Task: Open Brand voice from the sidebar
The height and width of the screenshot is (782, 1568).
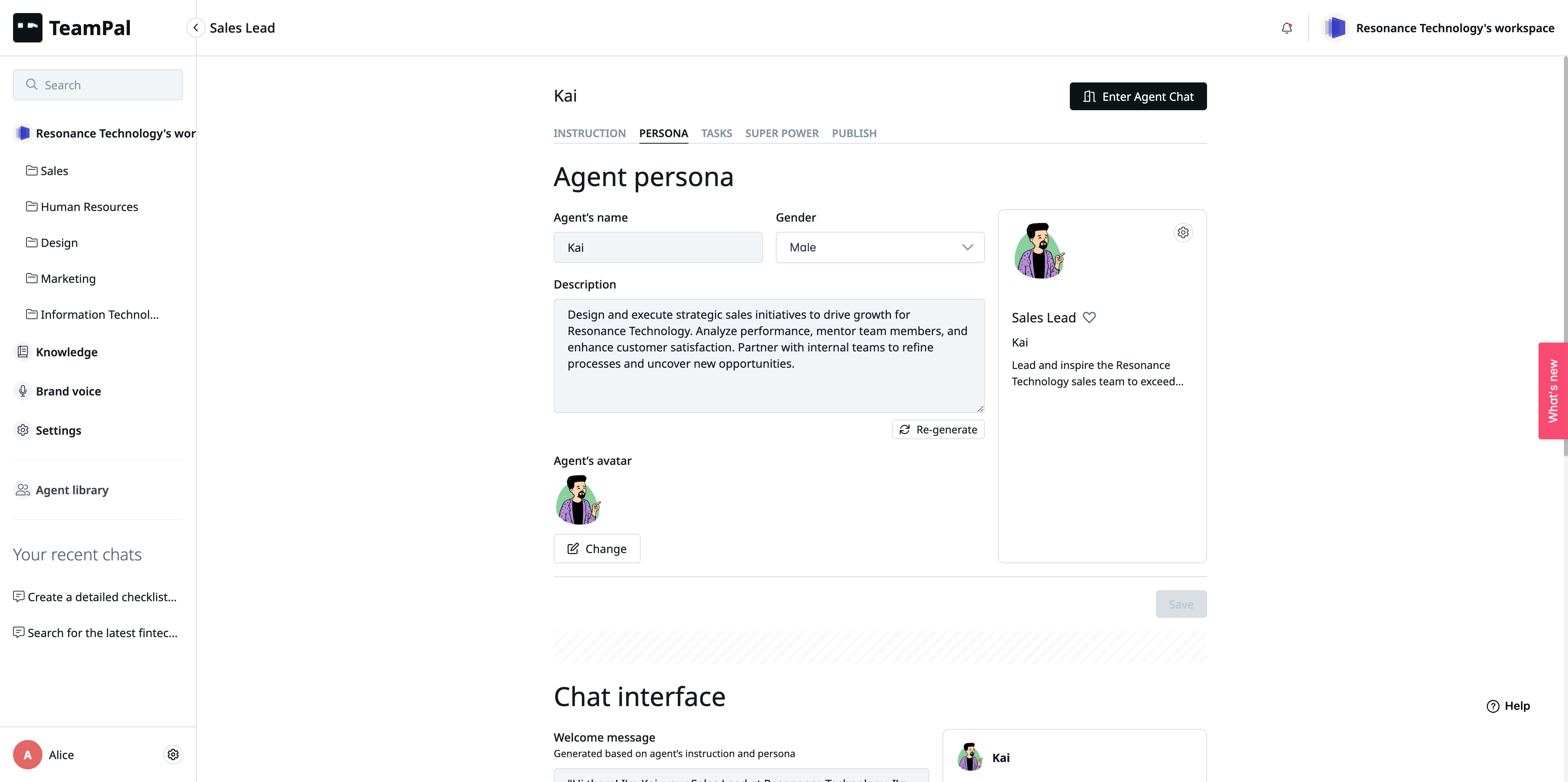Action: click(x=68, y=391)
